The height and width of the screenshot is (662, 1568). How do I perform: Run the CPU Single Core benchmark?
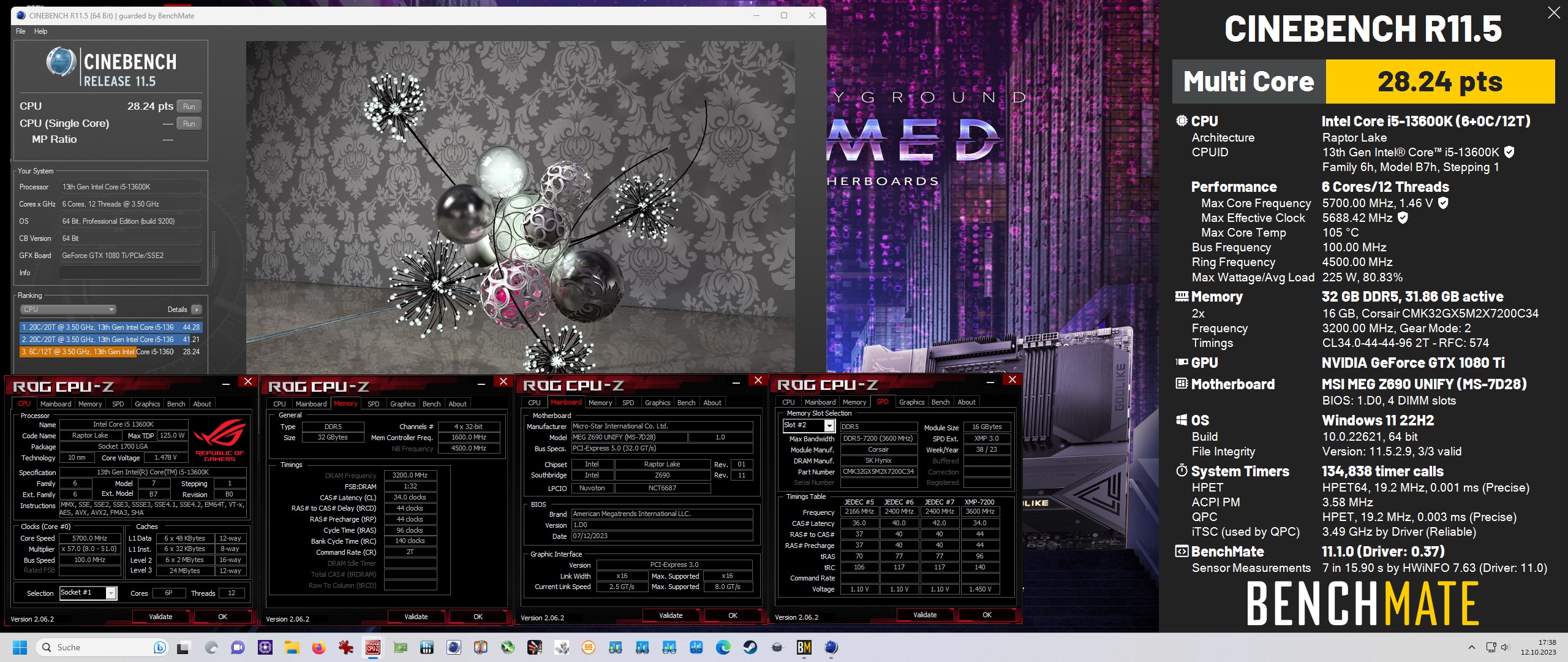point(189,124)
